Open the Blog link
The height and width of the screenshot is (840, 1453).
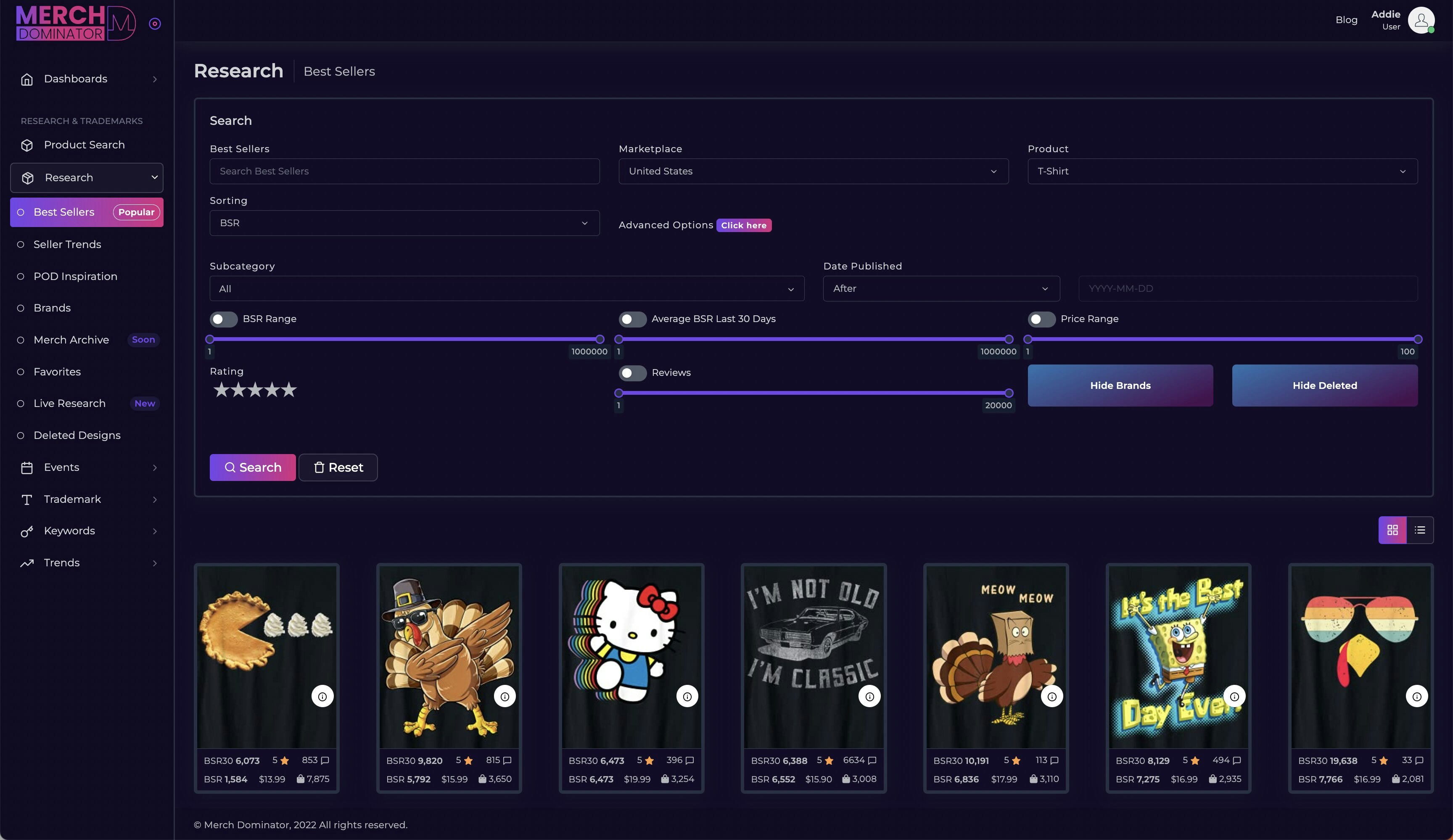coord(1346,20)
